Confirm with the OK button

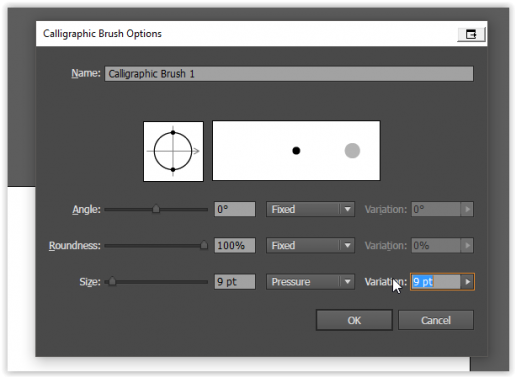point(354,320)
